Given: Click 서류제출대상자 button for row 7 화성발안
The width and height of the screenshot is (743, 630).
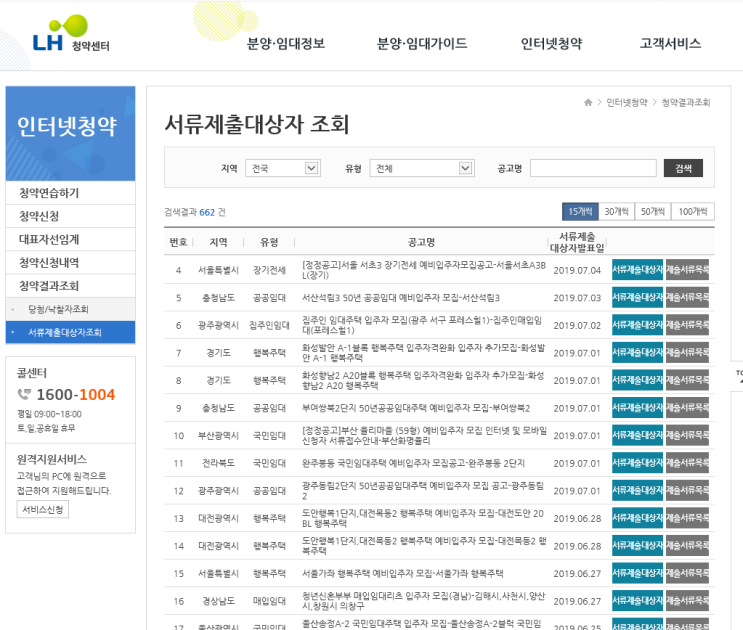Looking at the screenshot, I should coord(637,352).
